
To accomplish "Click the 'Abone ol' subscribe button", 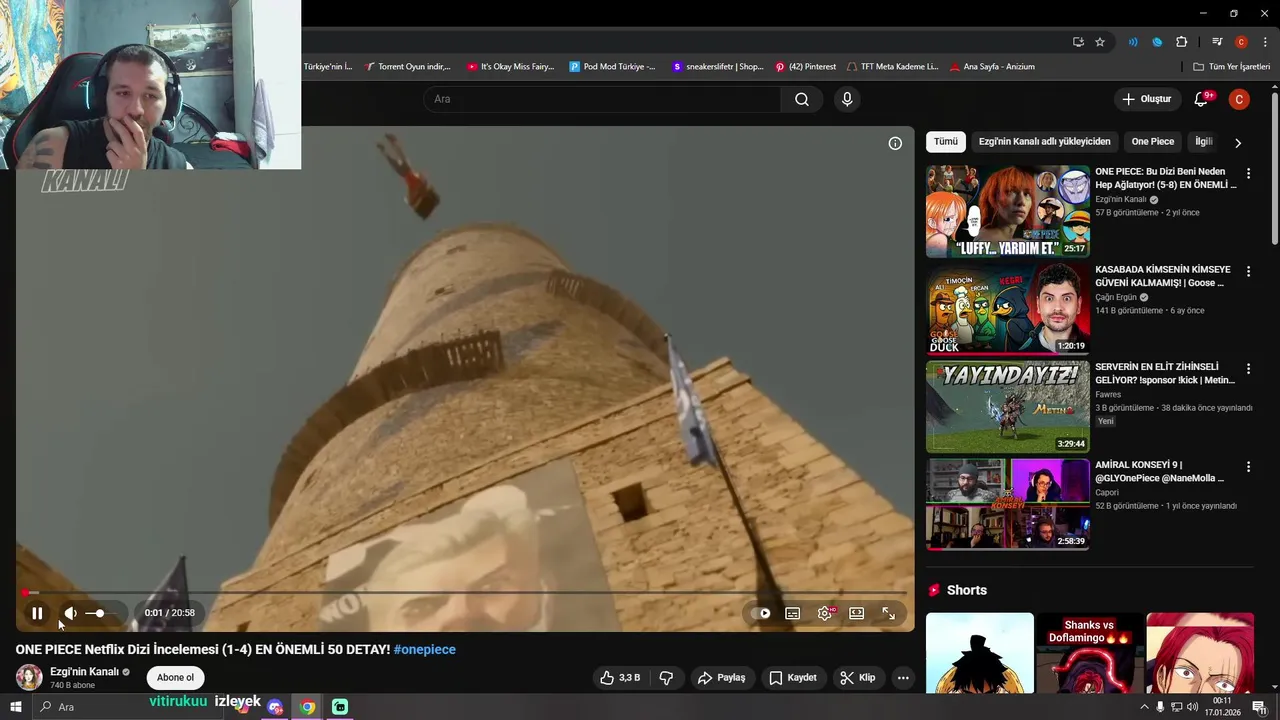I will click(x=175, y=678).
